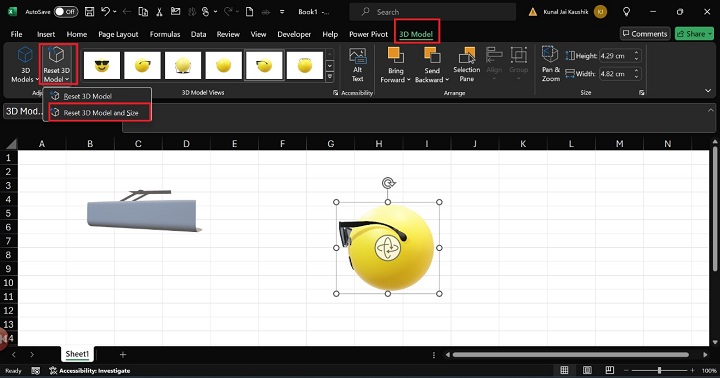Switch to Page Layout view icon
The image size is (720, 378).
coord(587,370)
